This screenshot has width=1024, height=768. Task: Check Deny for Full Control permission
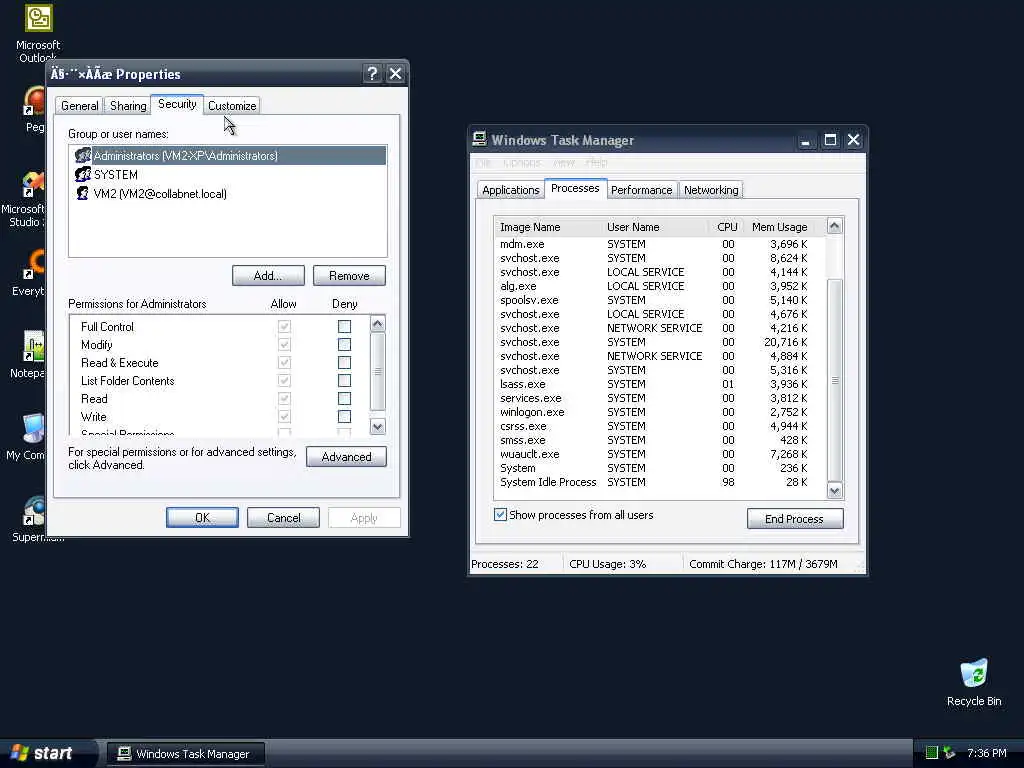[344, 327]
